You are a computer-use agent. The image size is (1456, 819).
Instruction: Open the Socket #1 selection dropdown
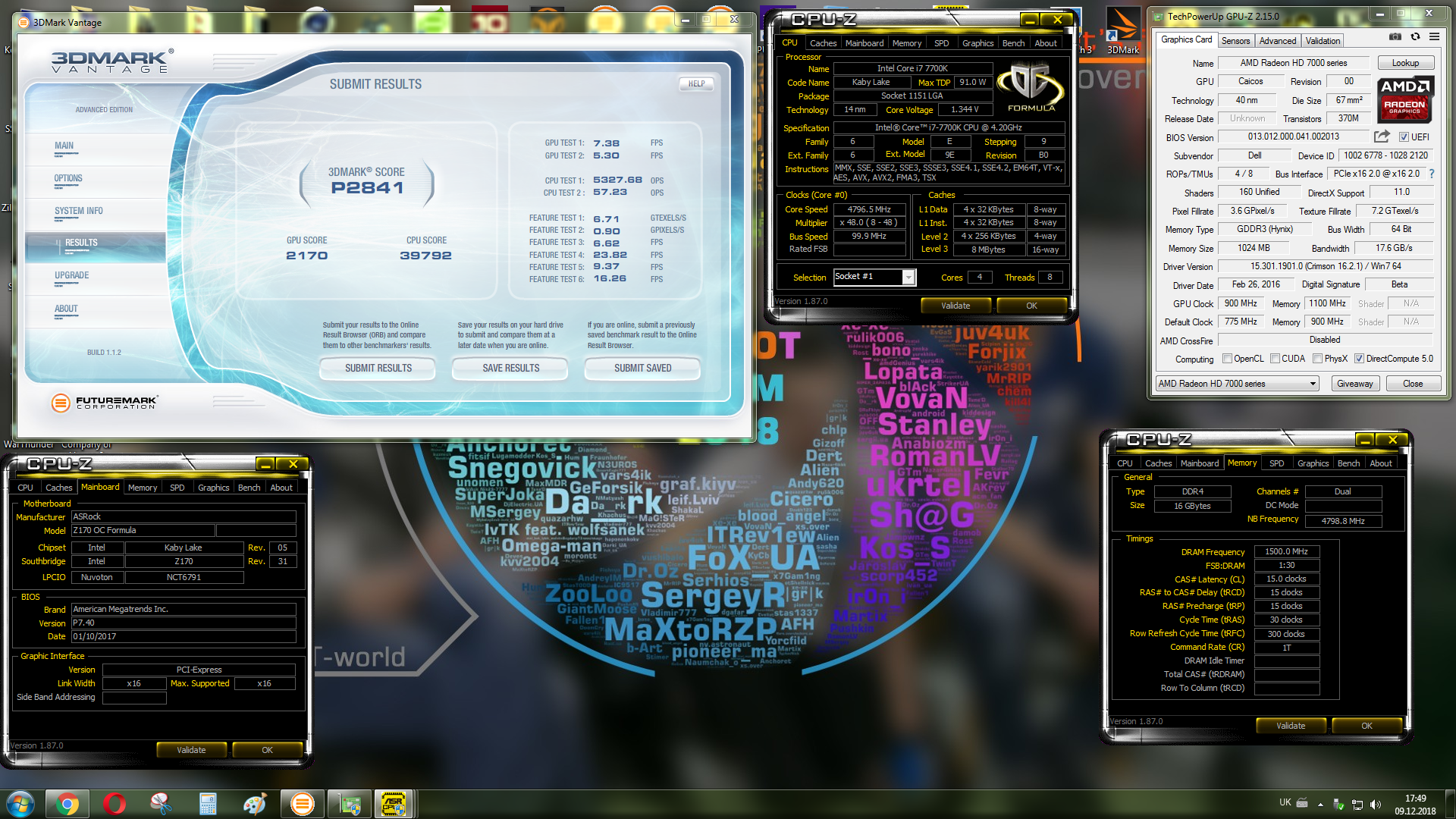point(874,277)
